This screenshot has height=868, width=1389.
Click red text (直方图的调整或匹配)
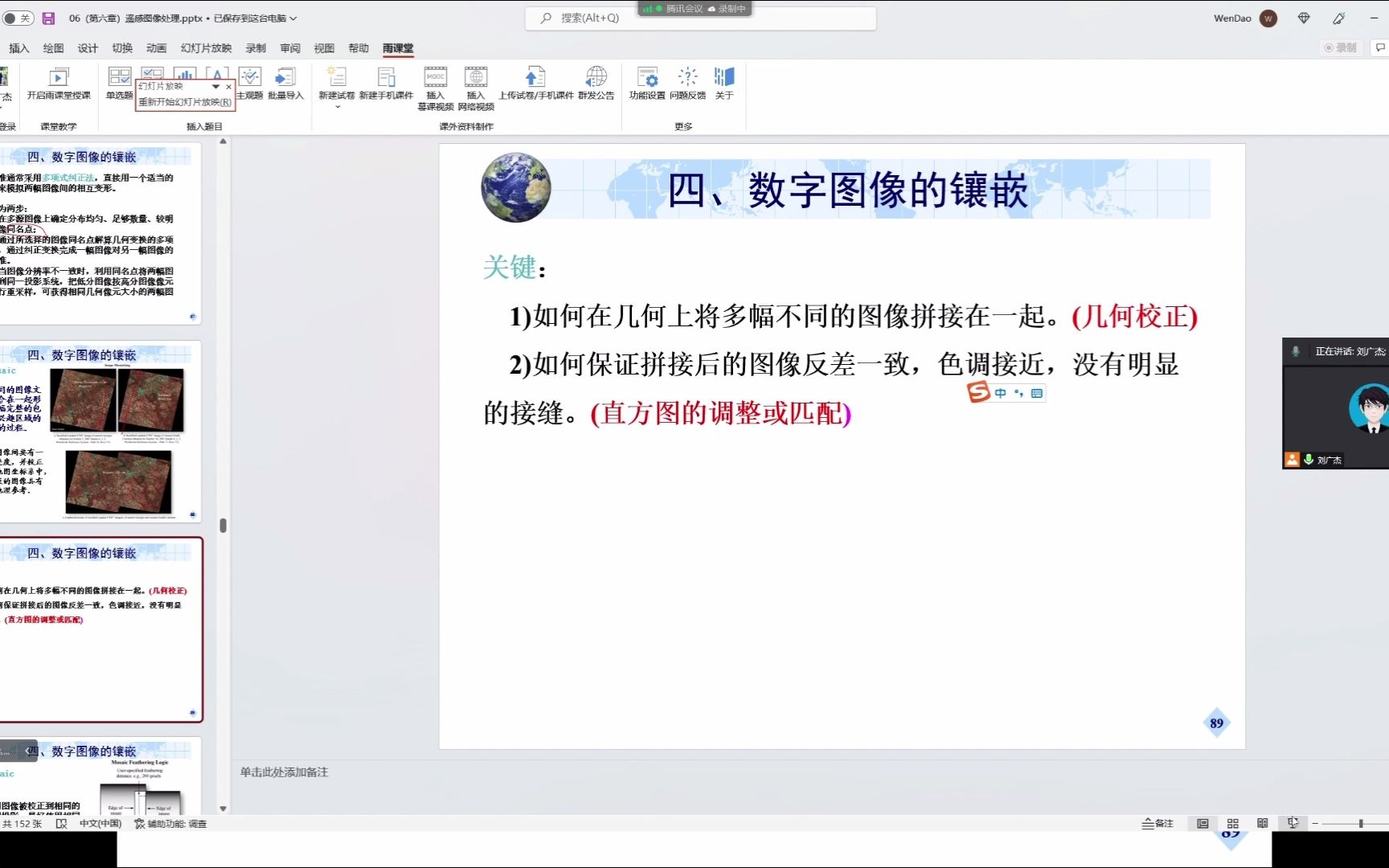[x=721, y=413]
